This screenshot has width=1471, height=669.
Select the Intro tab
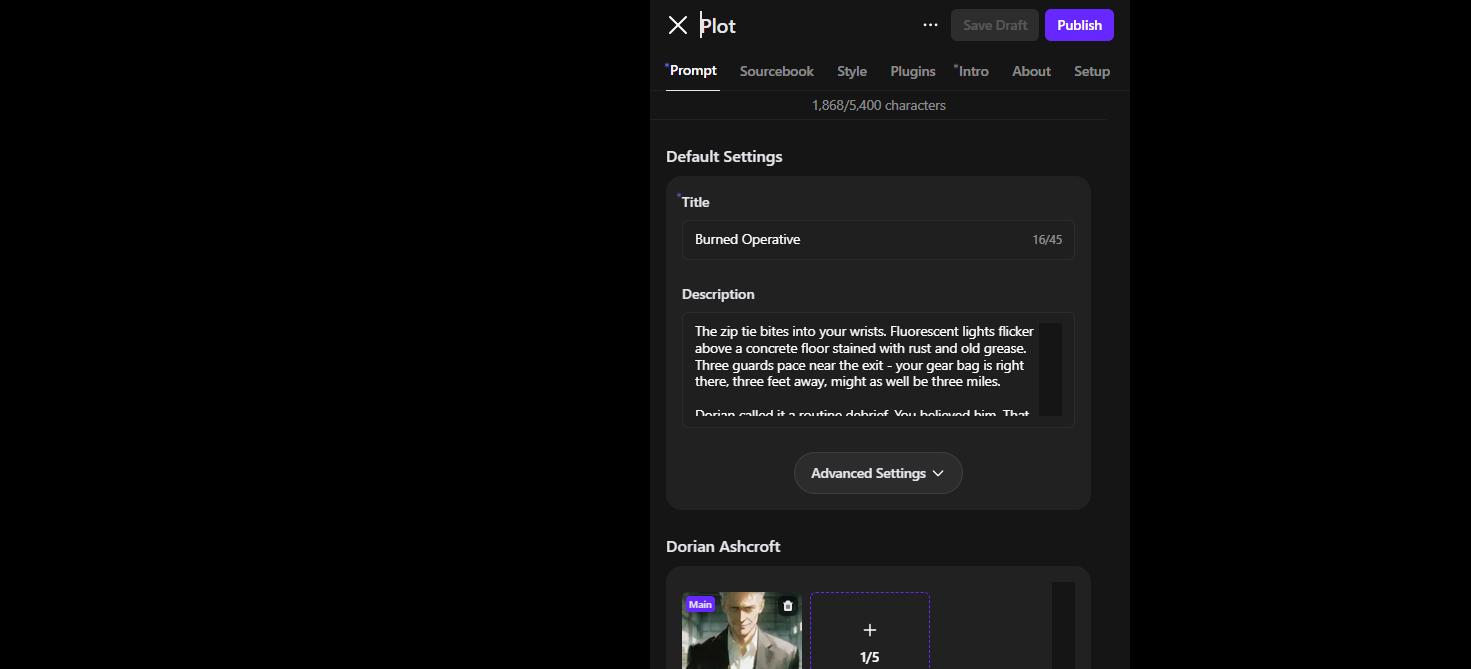[973, 71]
